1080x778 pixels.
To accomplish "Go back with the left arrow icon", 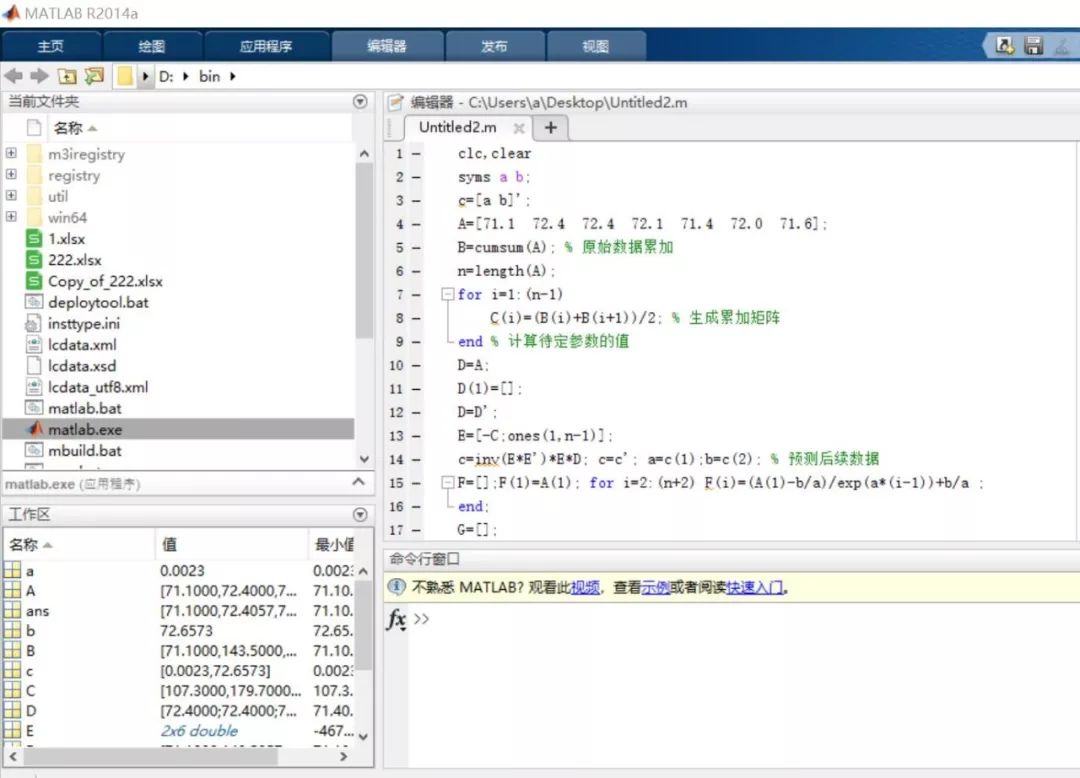I will (13, 76).
